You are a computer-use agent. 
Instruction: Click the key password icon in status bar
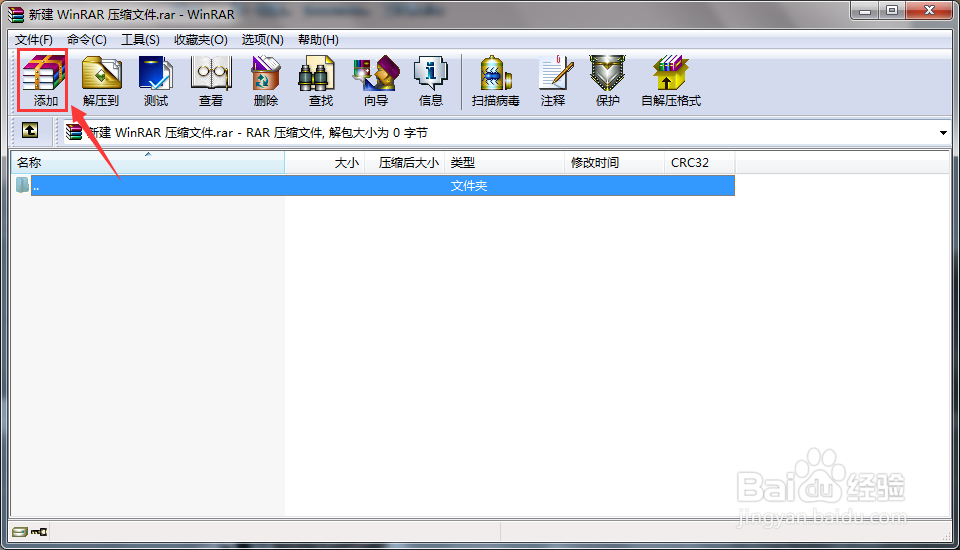pyautogui.click(x=39, y=532)
